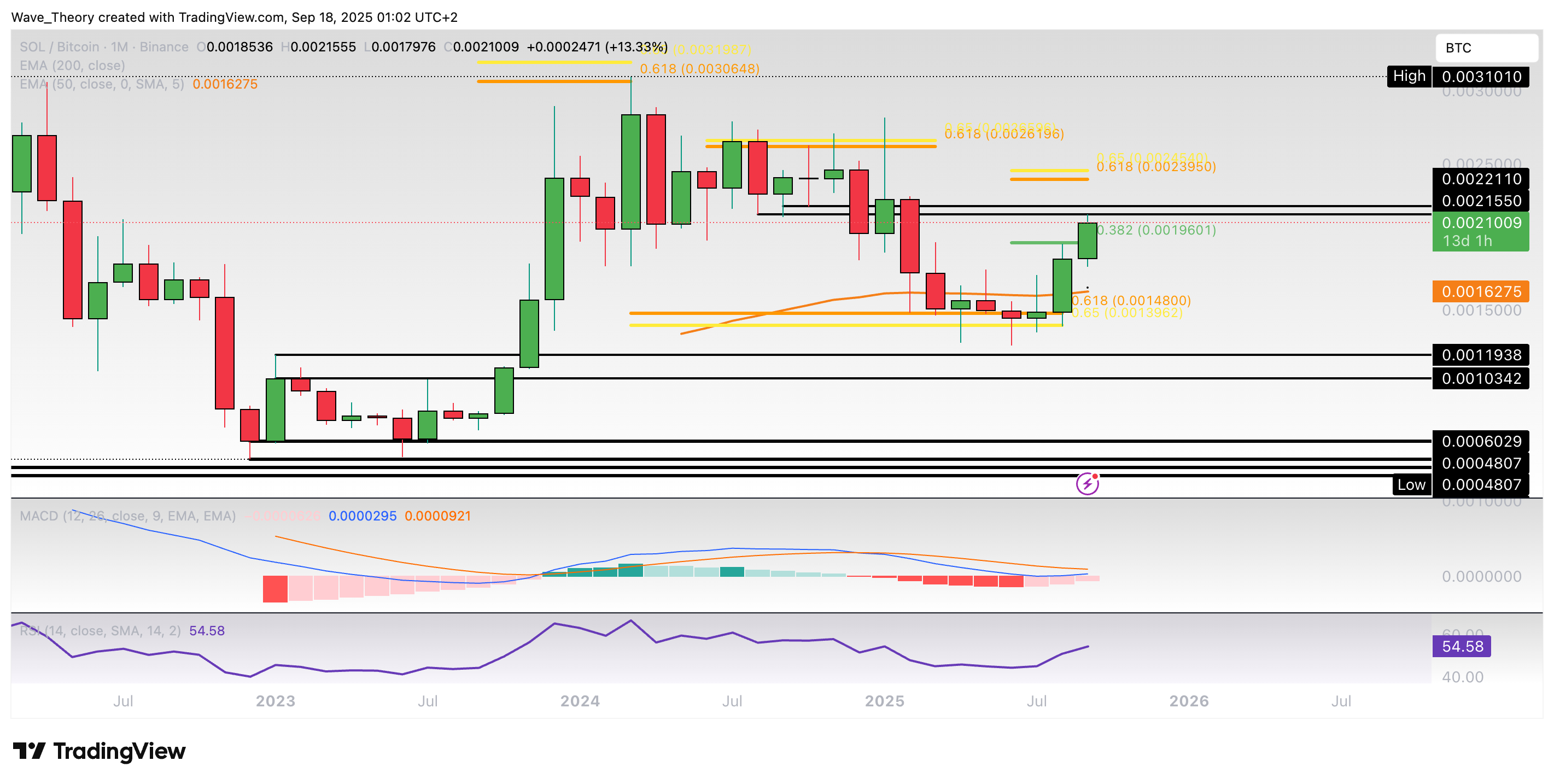This screenshot has height=784, width=1554.
Task: Toggle the EMA (50, close, 0, SMA, 5) legend
Action: (101, 84)
